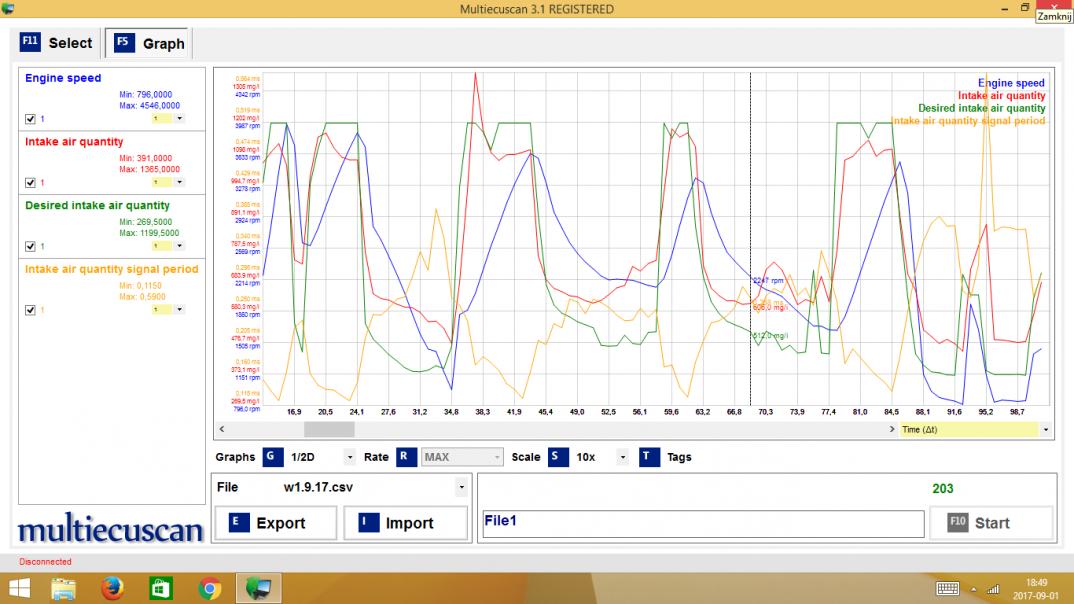Toggle the Intake air quantity checkbox

[x=30, y=182]
